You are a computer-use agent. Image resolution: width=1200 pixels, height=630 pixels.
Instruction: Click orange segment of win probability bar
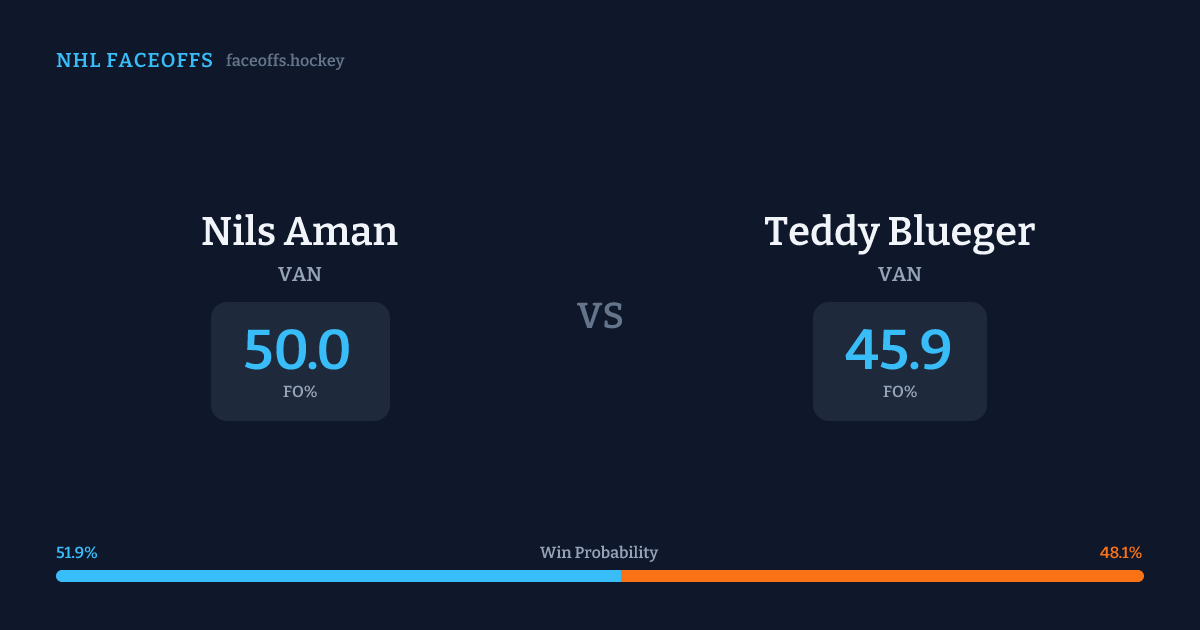point(882,576)
